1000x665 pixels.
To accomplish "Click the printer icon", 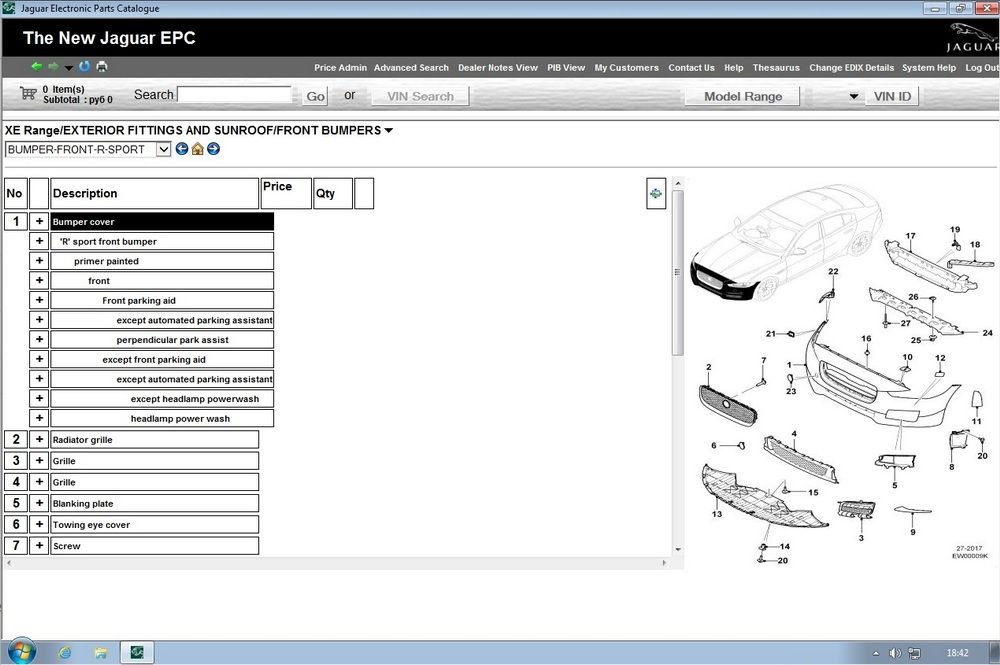I will pos(101,66).
